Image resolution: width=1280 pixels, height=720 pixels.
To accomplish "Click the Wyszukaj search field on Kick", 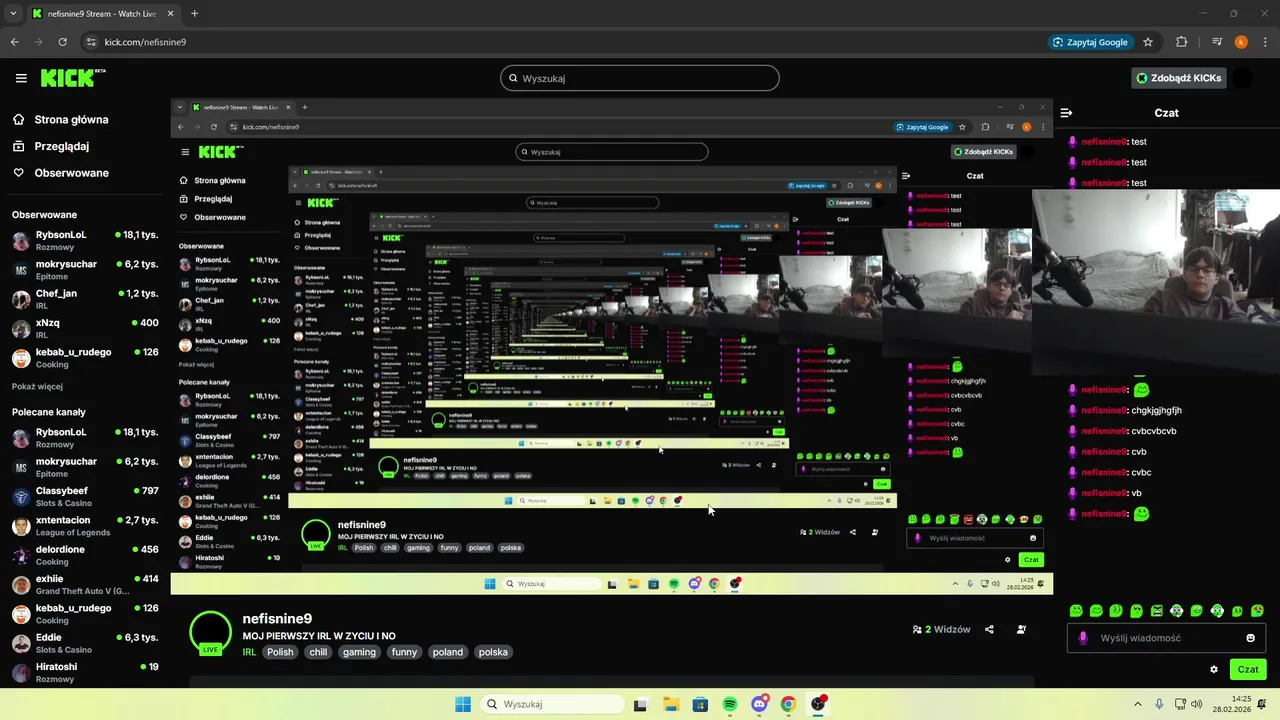I will pos(640,78).
